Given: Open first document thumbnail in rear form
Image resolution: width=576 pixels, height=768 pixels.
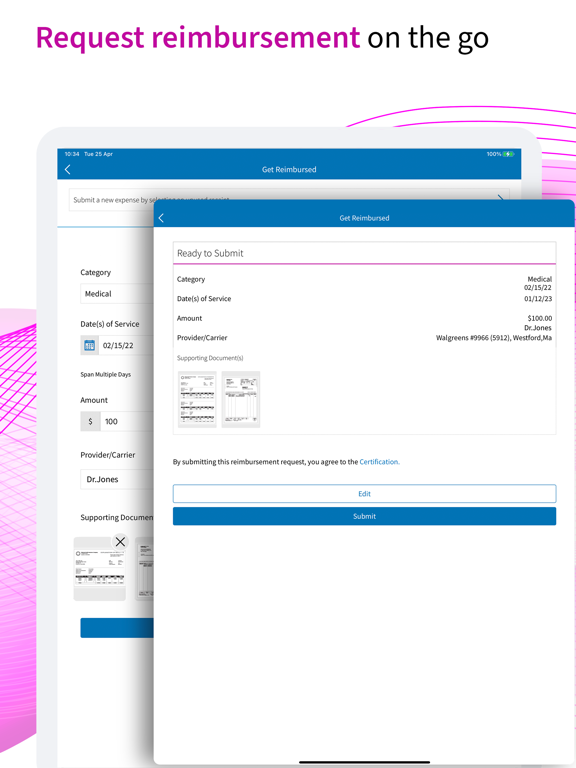Looking at the screenshot, I should click(99, 569).
